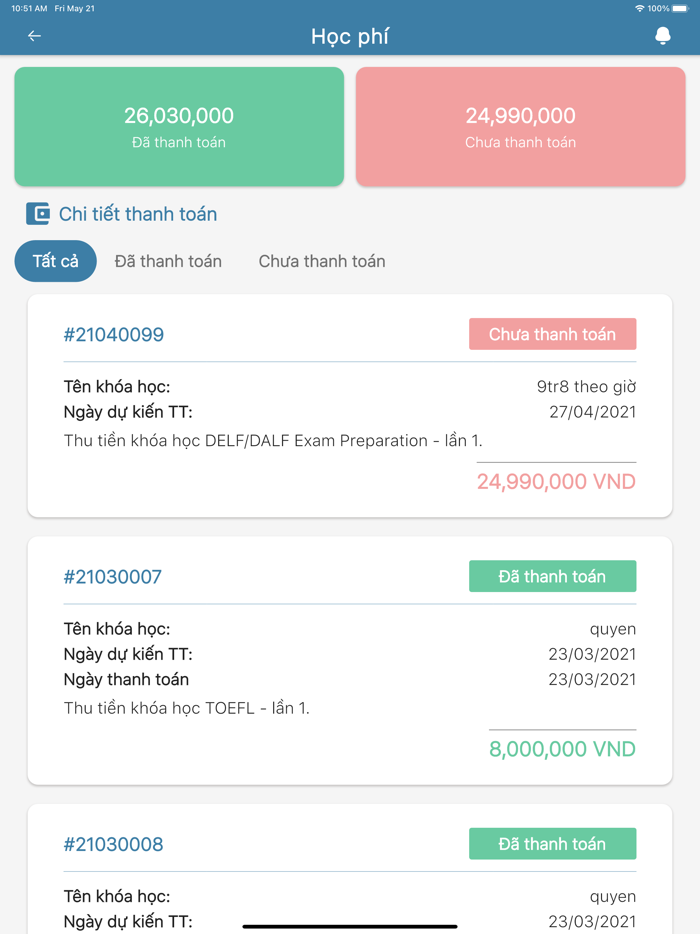This screenshot has height=934, width=700.
Task: Select the Tất cả filter tab
Action: point(56,261)
